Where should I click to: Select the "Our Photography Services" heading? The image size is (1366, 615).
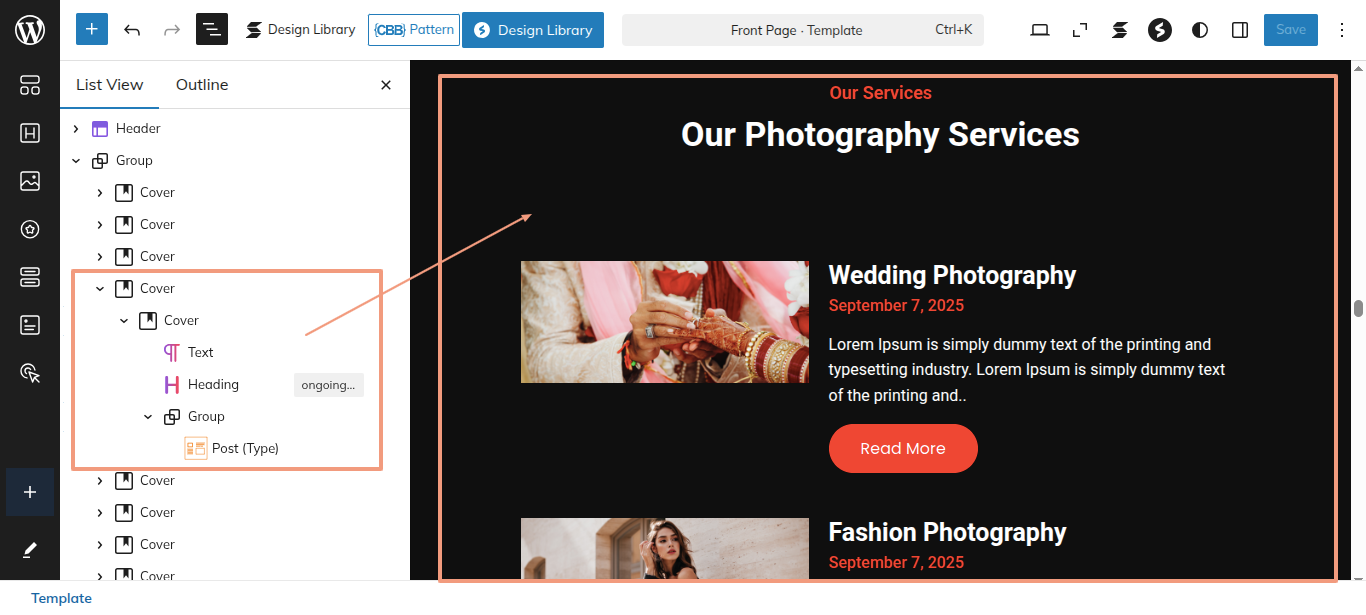coord(880,134)
